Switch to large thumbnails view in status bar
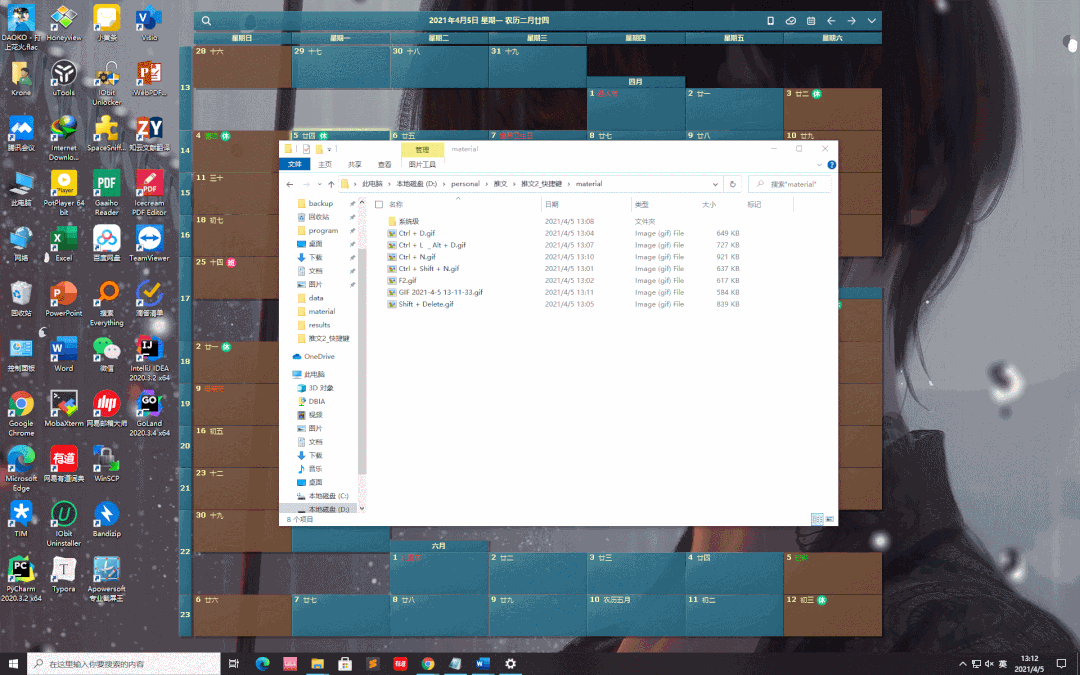Screen dimensions: 1080x675 tap(829, 519)
